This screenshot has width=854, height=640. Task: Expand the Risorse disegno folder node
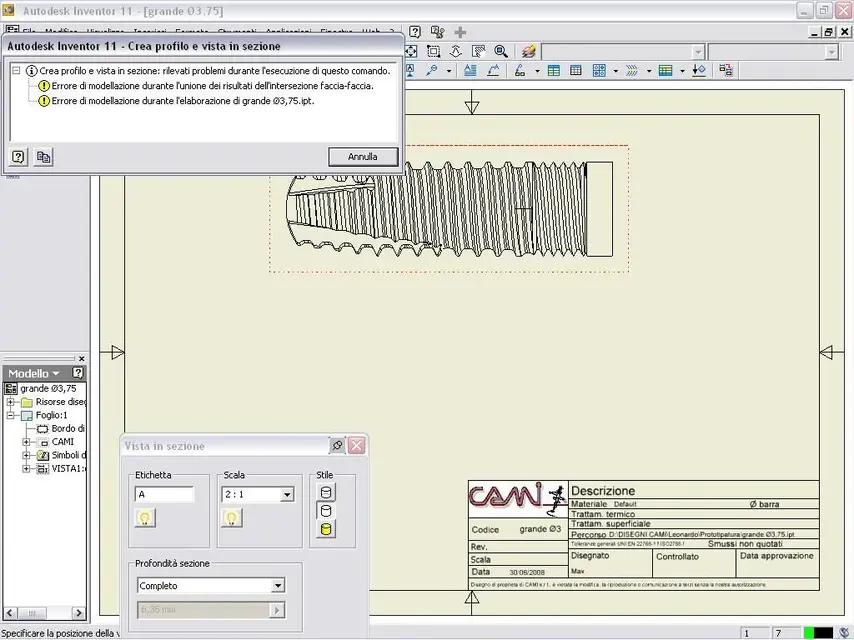click(x=10, y=402)
